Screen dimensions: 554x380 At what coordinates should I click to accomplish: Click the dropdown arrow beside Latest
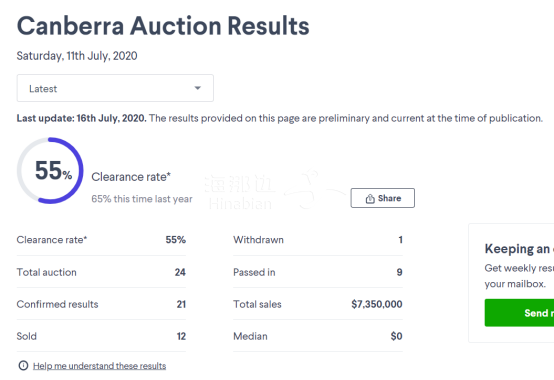pyautogui.click(x=198, y=88)
